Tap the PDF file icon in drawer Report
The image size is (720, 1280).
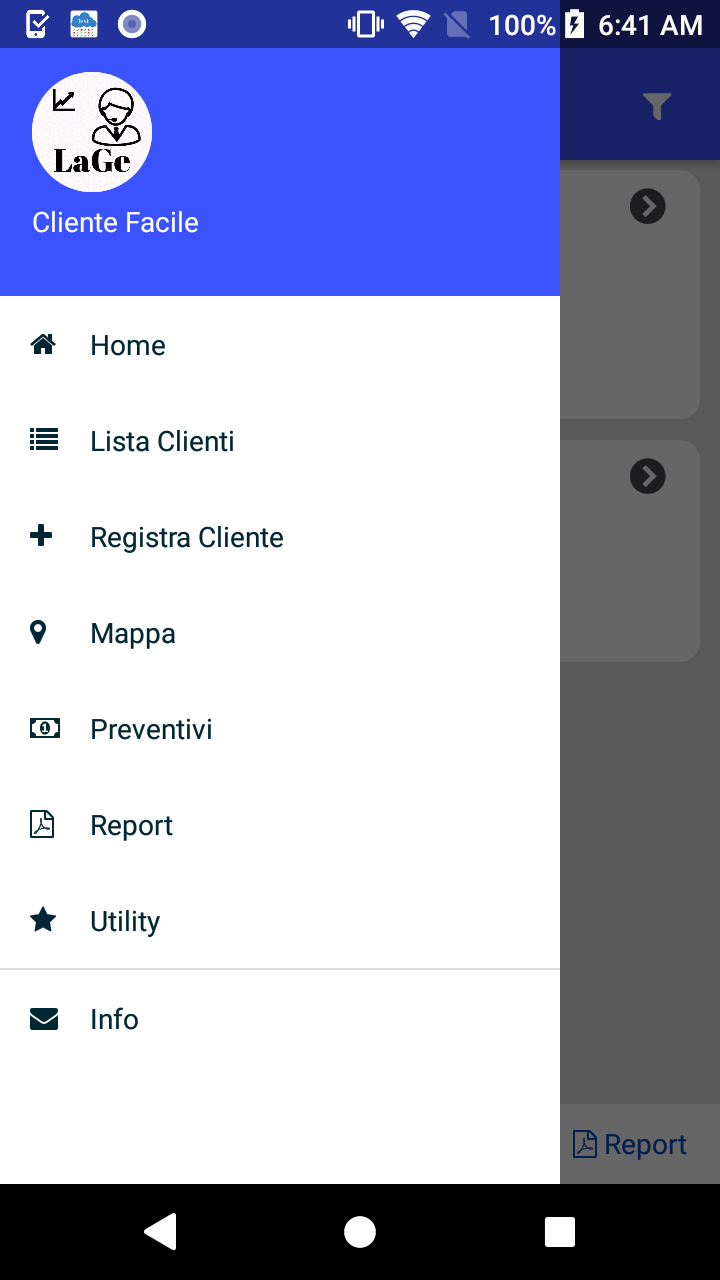(42, 824)
